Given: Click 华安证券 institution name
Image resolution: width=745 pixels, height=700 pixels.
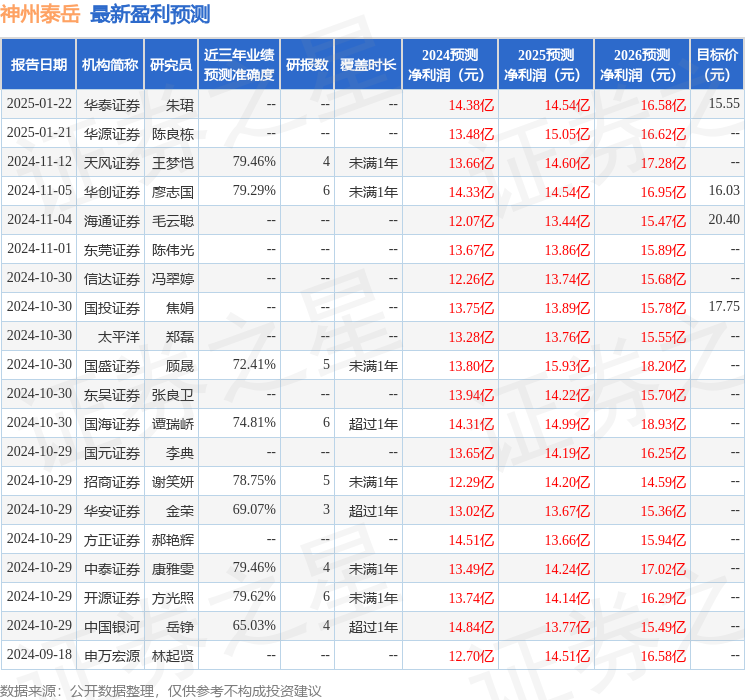Looking at the screenshot, I should [112, 511].
